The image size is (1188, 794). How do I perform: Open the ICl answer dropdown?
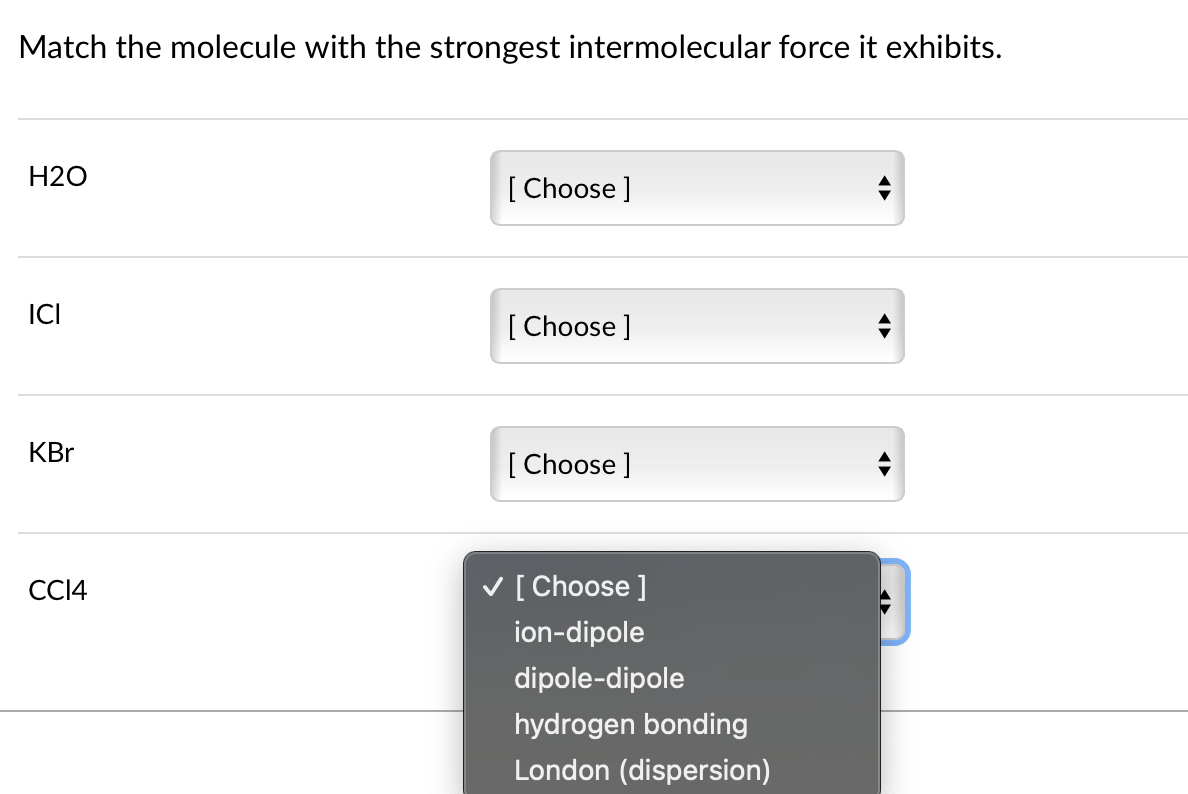point(696,326)
